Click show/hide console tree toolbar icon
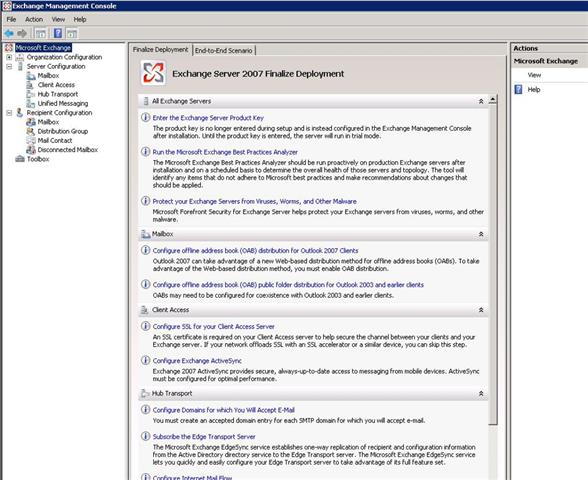The width and height of the screenshot is (588, 480). [x=40, y=33]
